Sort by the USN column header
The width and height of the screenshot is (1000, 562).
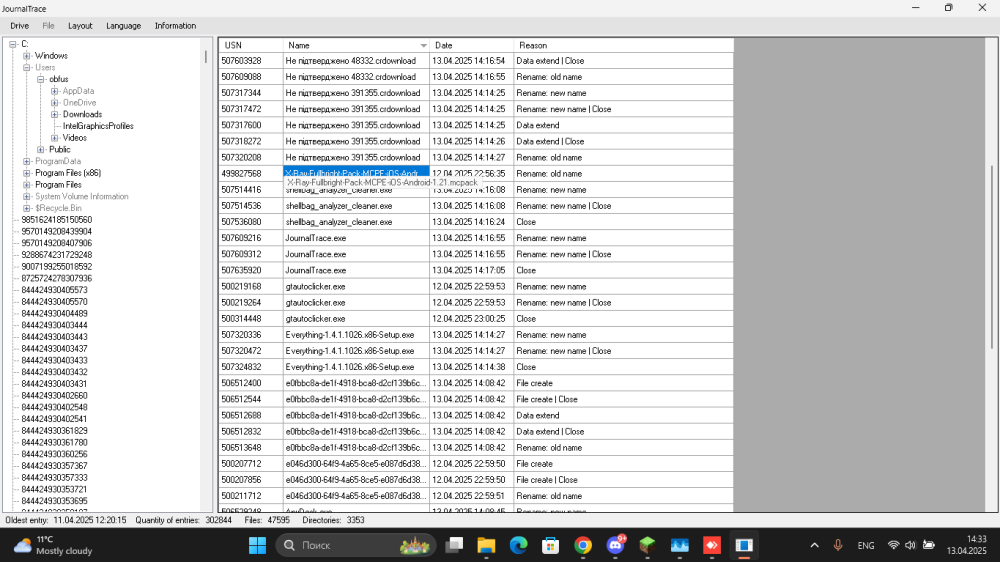point(251,45)
